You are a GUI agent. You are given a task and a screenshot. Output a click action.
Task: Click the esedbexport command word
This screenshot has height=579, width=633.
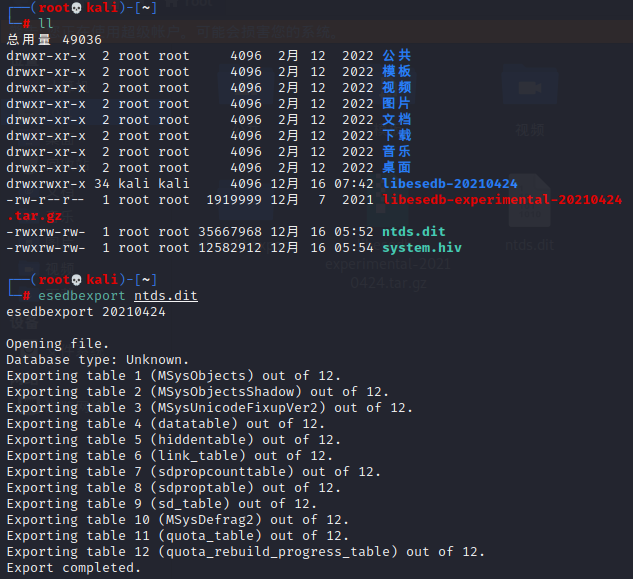pos(81,295)
